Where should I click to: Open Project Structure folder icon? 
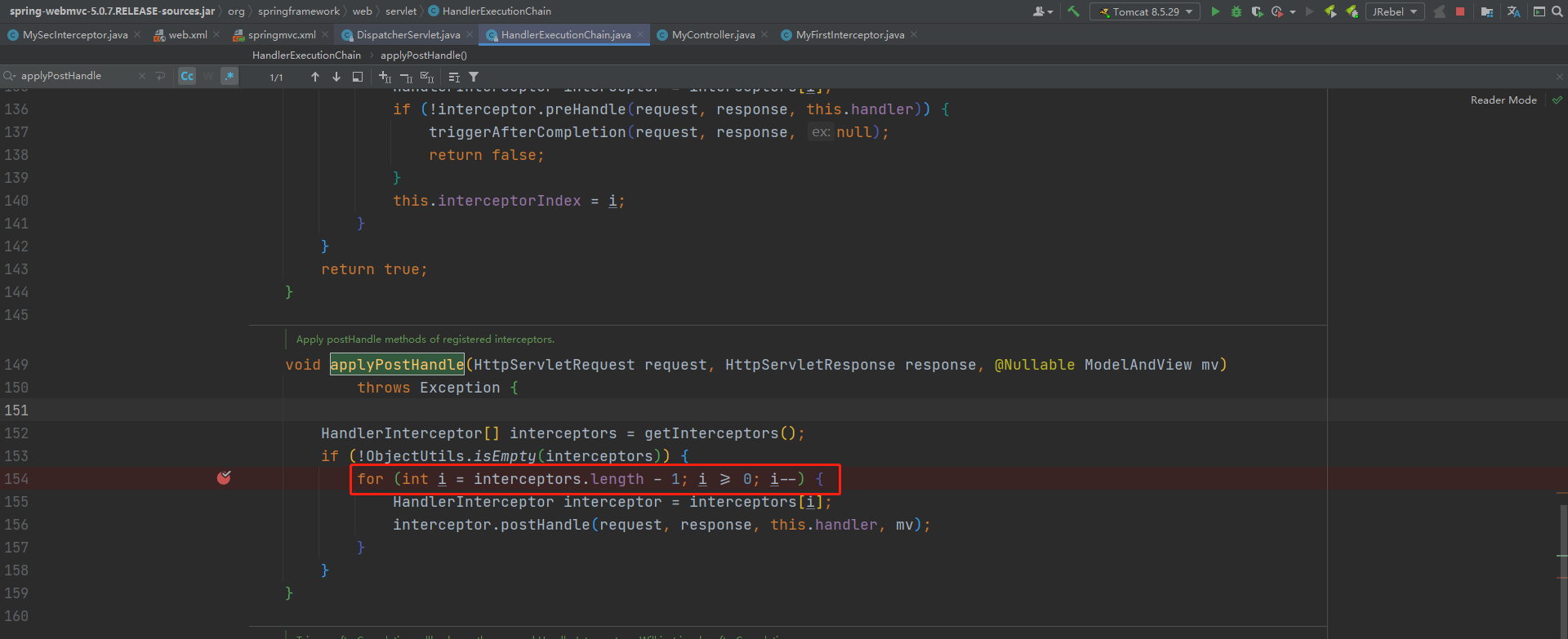point(1487,11)
